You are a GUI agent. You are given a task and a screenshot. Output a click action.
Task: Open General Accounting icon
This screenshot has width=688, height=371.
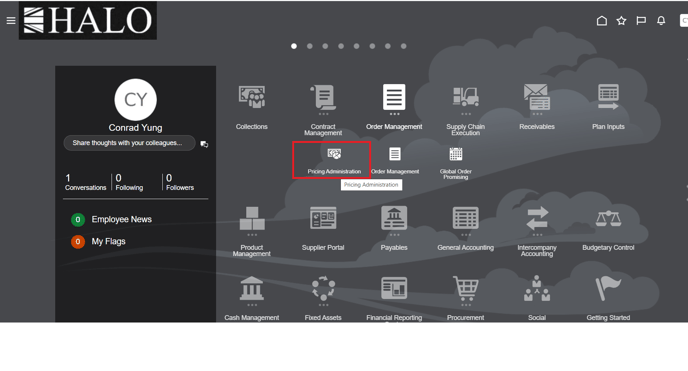coord(466,218)
